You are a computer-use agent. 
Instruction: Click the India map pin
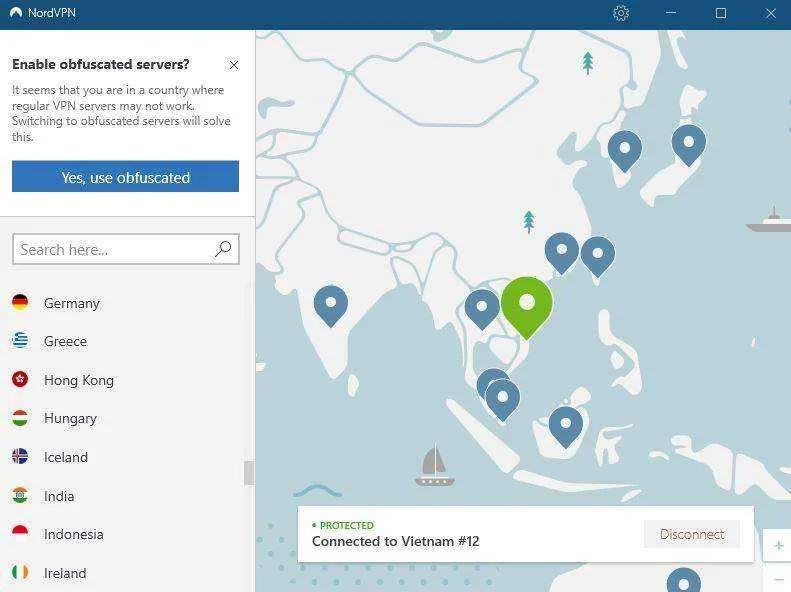tap(331, 305)
